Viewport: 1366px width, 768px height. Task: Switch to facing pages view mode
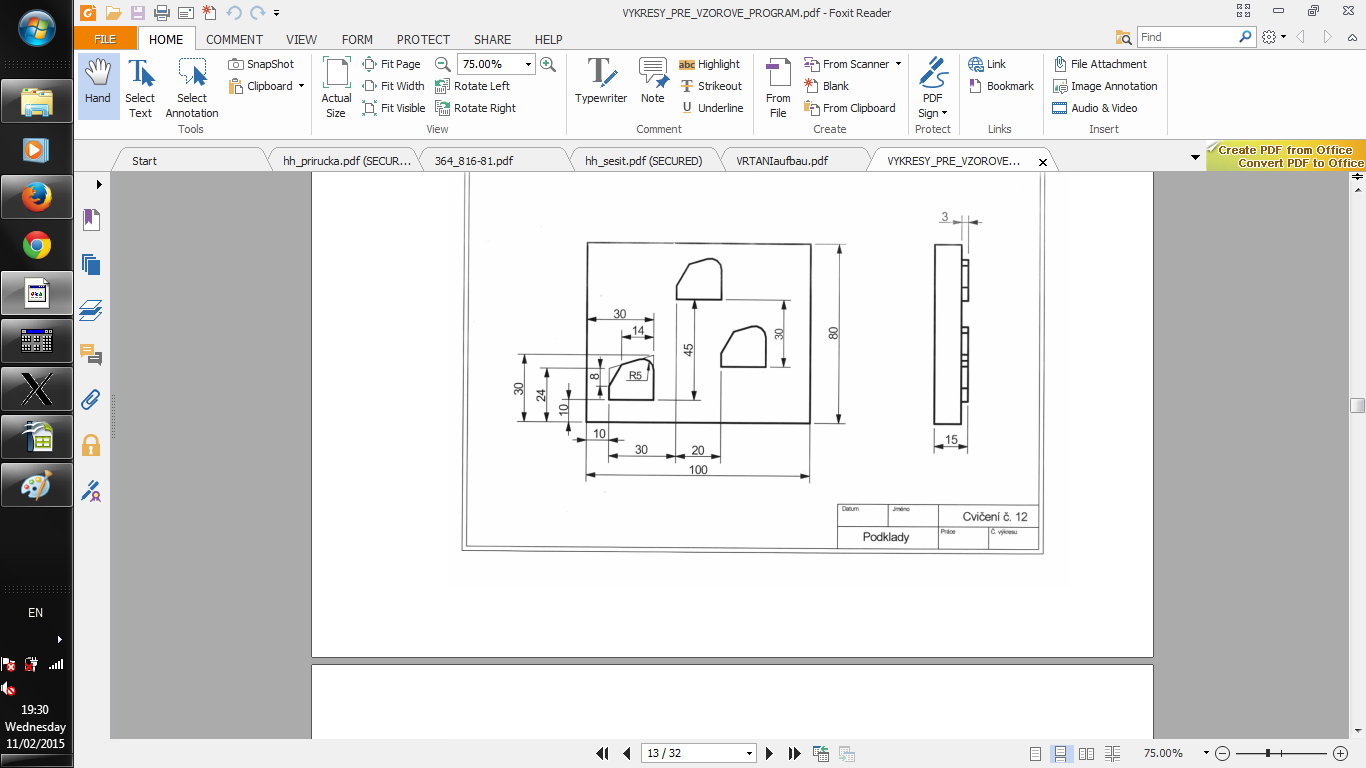point(1086,753)
